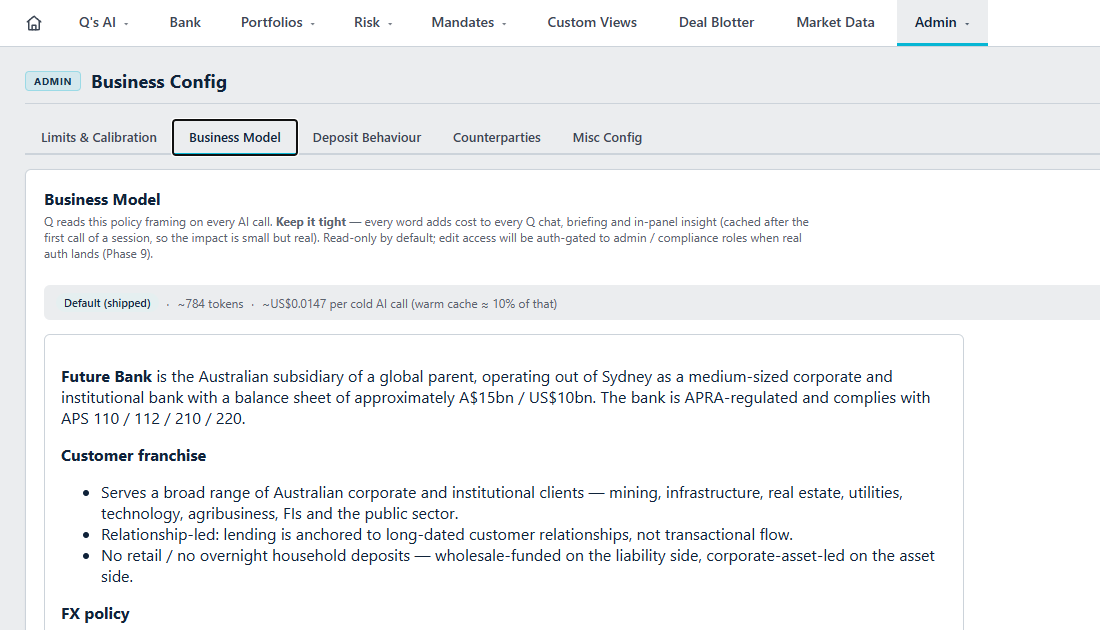Click the ADMIN badge
Image resolution: width=1100 pixels, height=630 pixels.
[x=53, y=81]
